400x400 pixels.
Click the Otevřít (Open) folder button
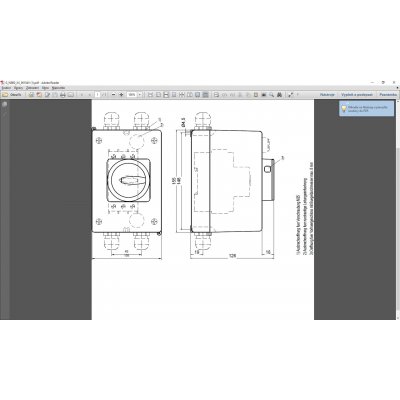pos(12,95)
